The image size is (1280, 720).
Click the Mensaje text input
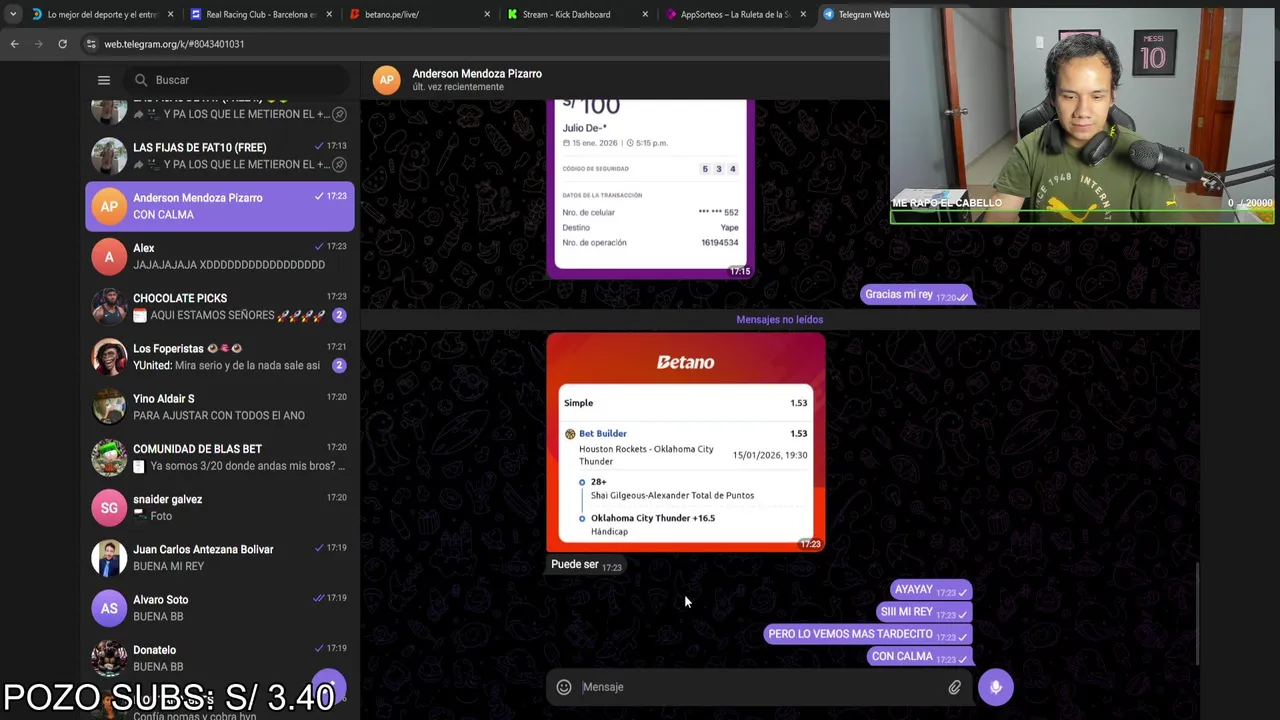pos(760,687)
